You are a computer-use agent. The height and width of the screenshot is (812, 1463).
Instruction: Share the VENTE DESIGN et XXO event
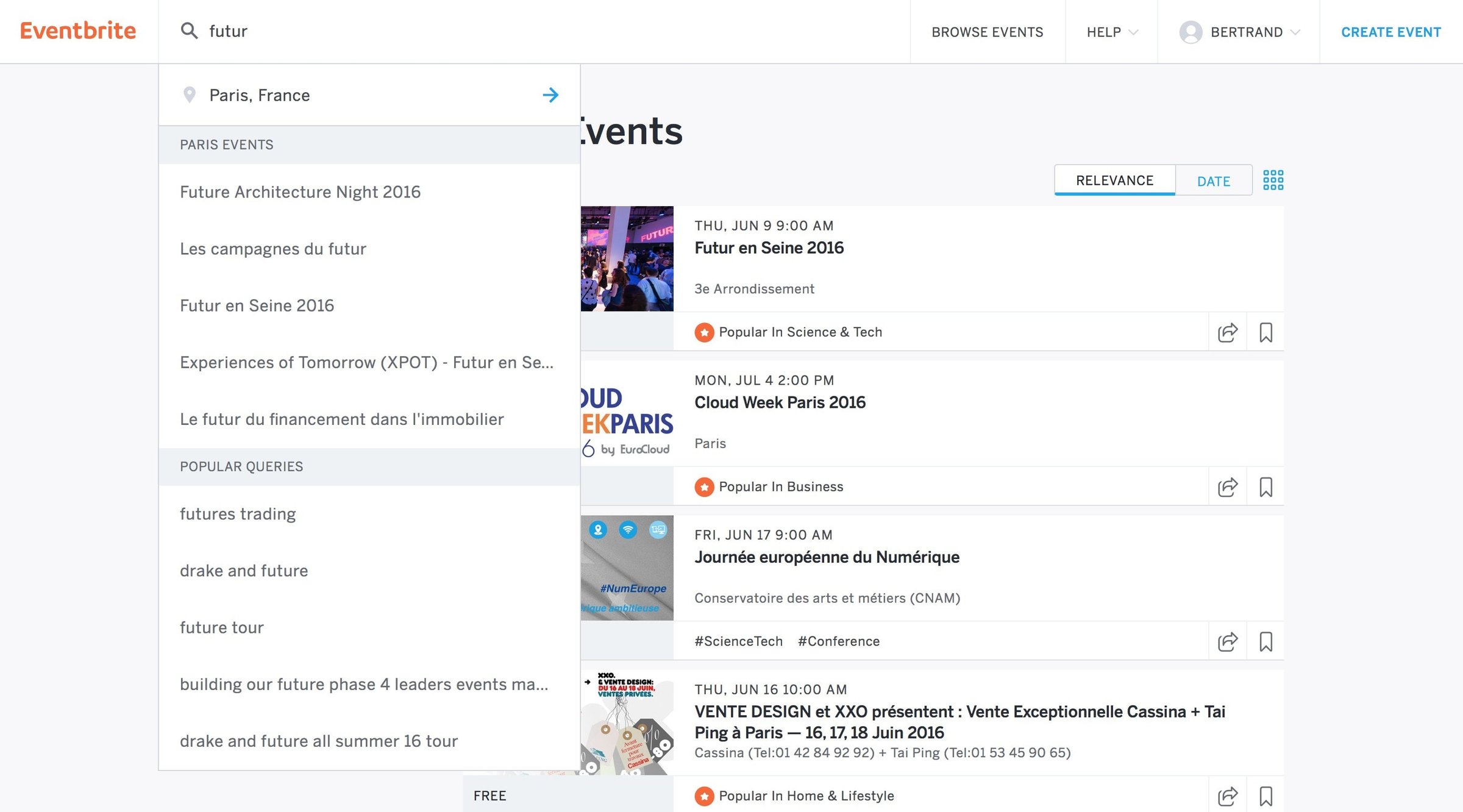[x=1228, y=796]
